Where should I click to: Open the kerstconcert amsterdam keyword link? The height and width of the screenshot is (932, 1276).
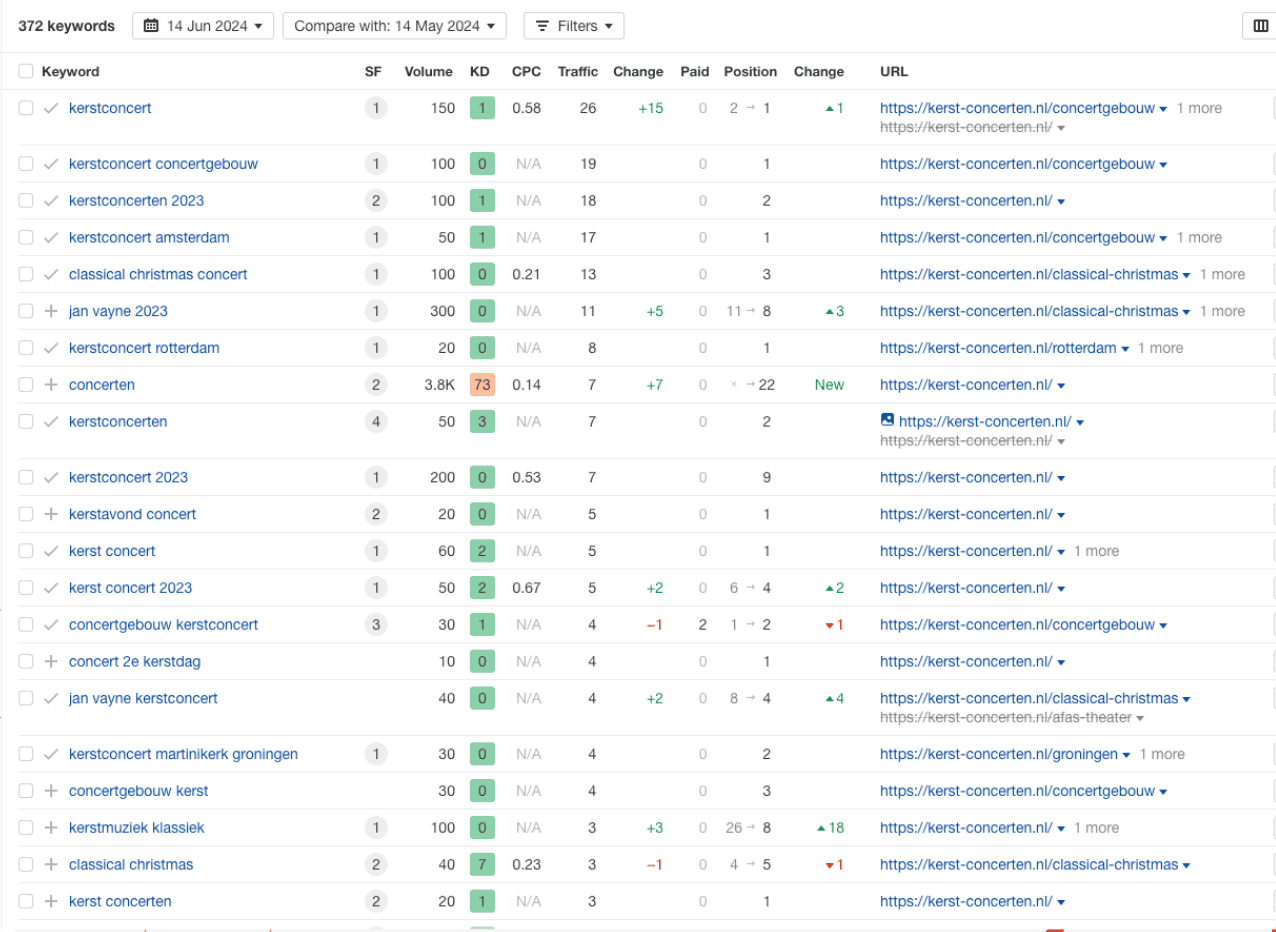(x=149, y=238)
